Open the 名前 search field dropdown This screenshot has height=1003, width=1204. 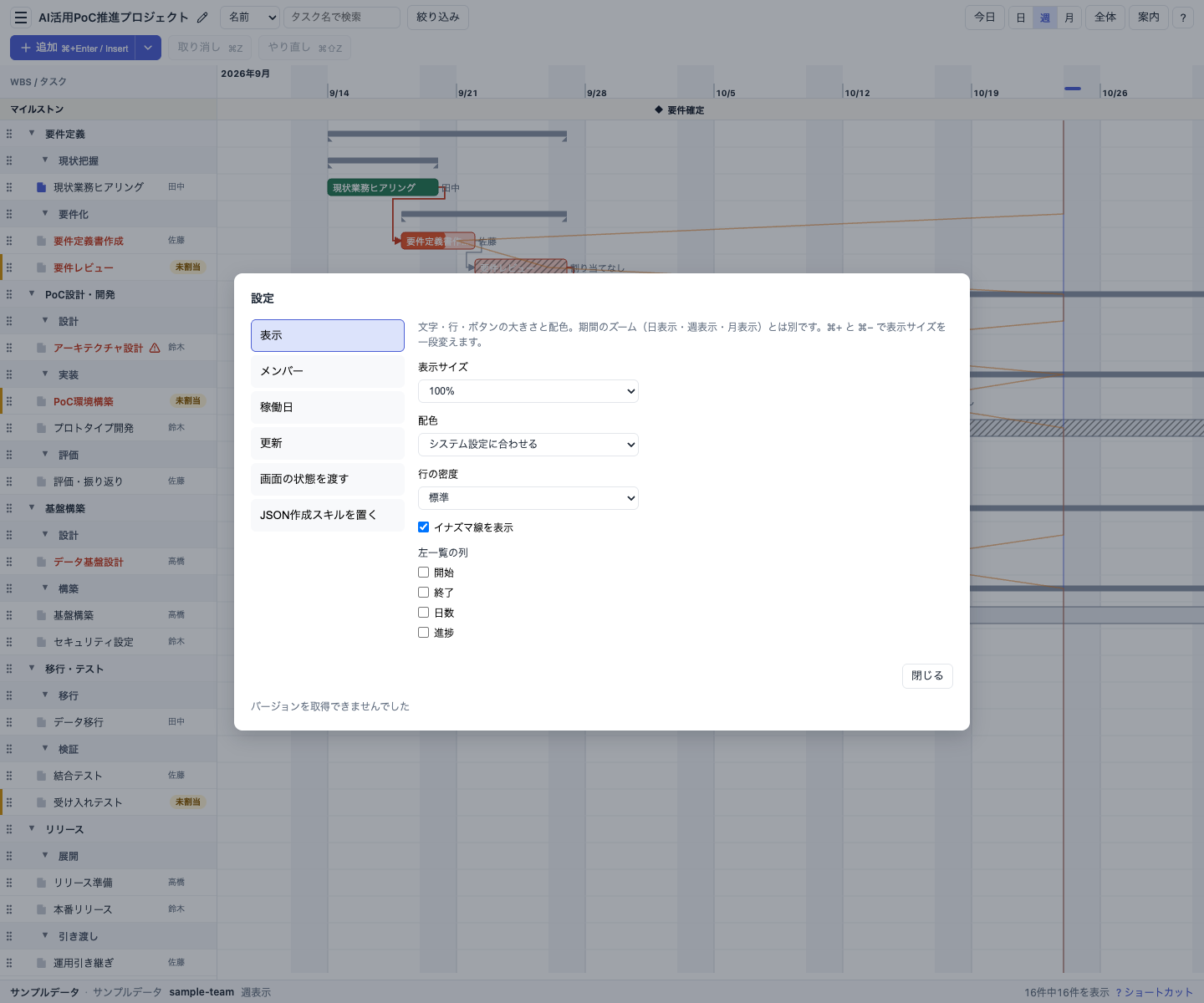250,18
